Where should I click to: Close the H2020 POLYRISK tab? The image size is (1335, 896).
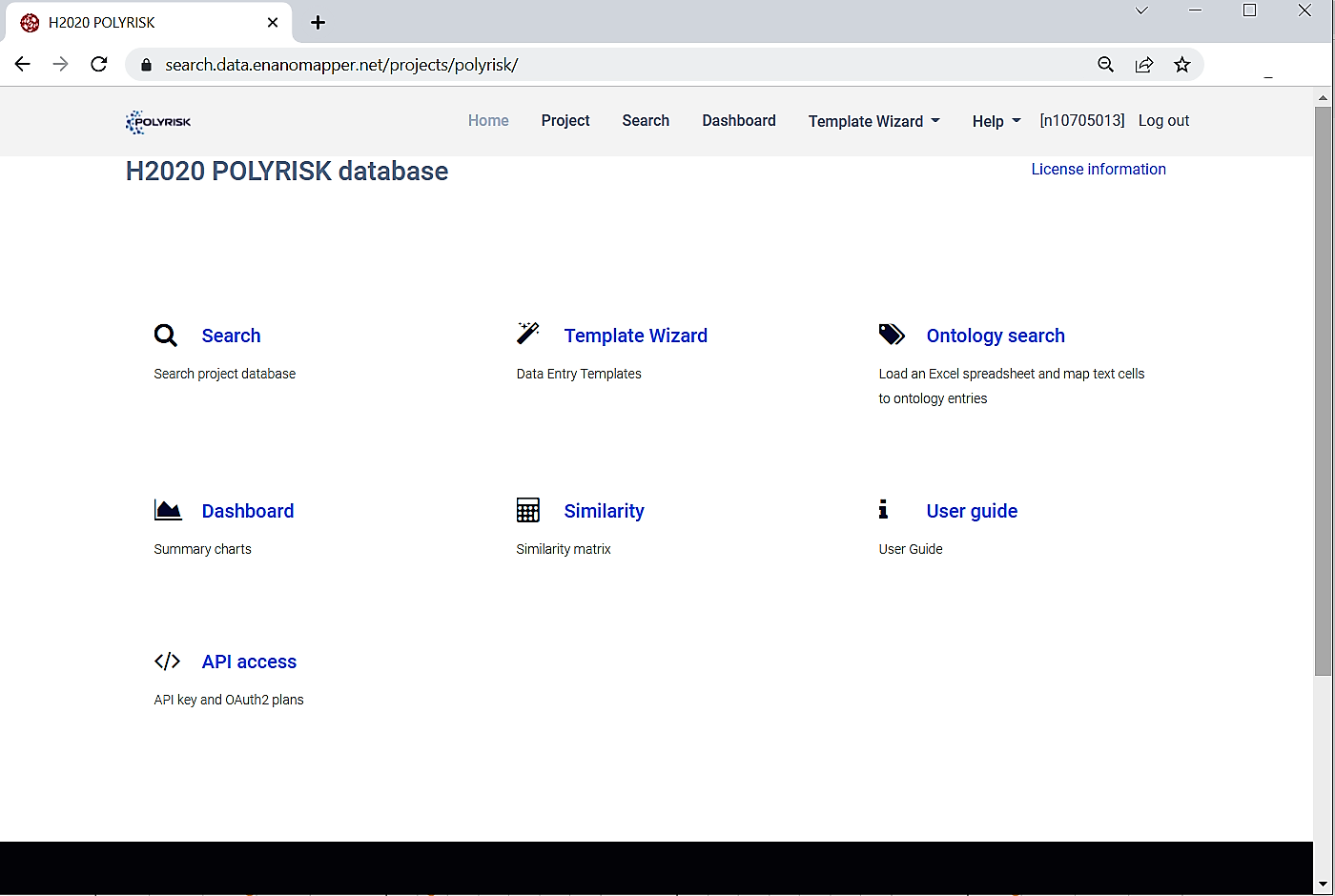coord(273,23)
